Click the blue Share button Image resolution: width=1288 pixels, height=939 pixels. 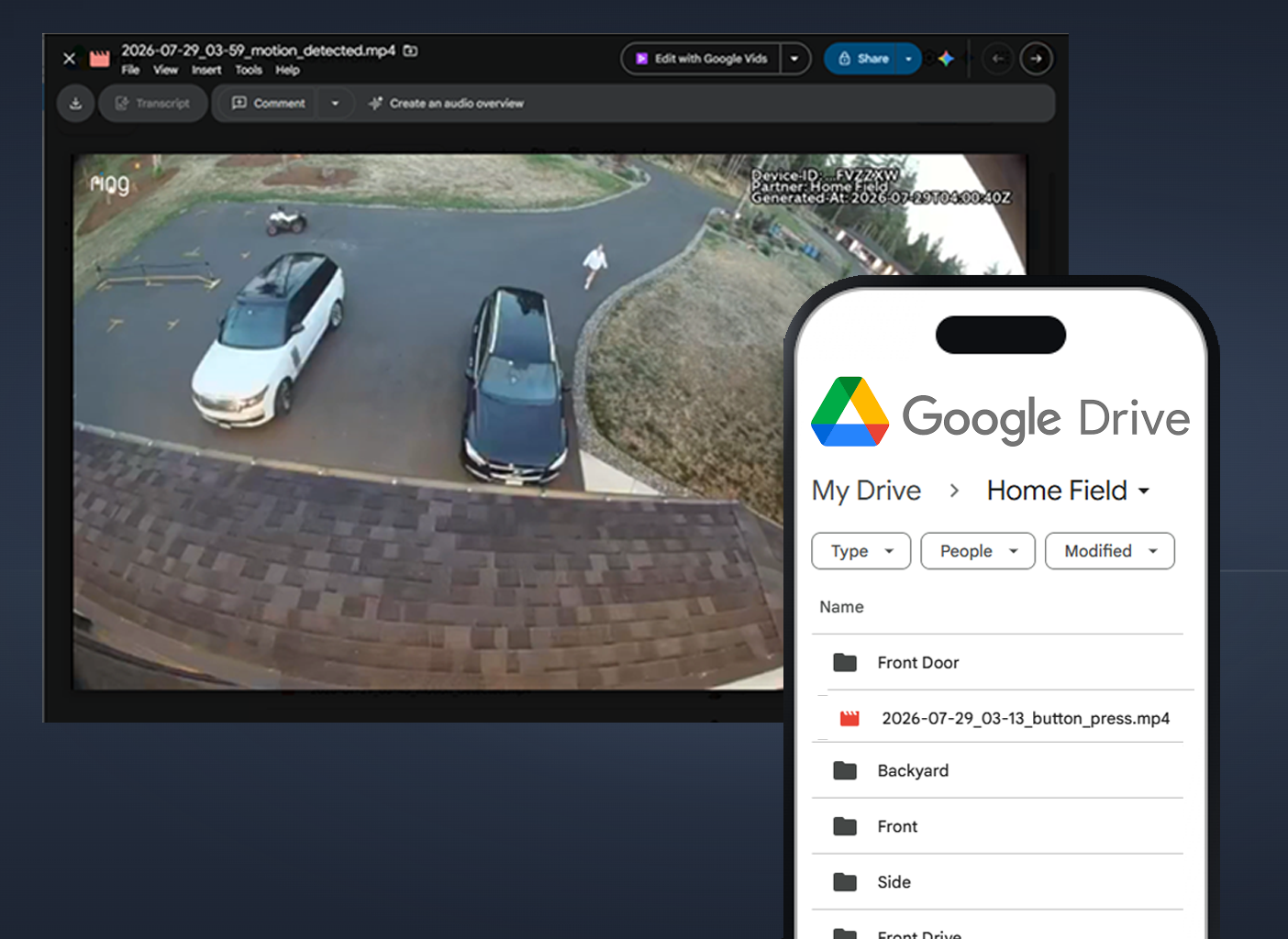tap(863, 59)
